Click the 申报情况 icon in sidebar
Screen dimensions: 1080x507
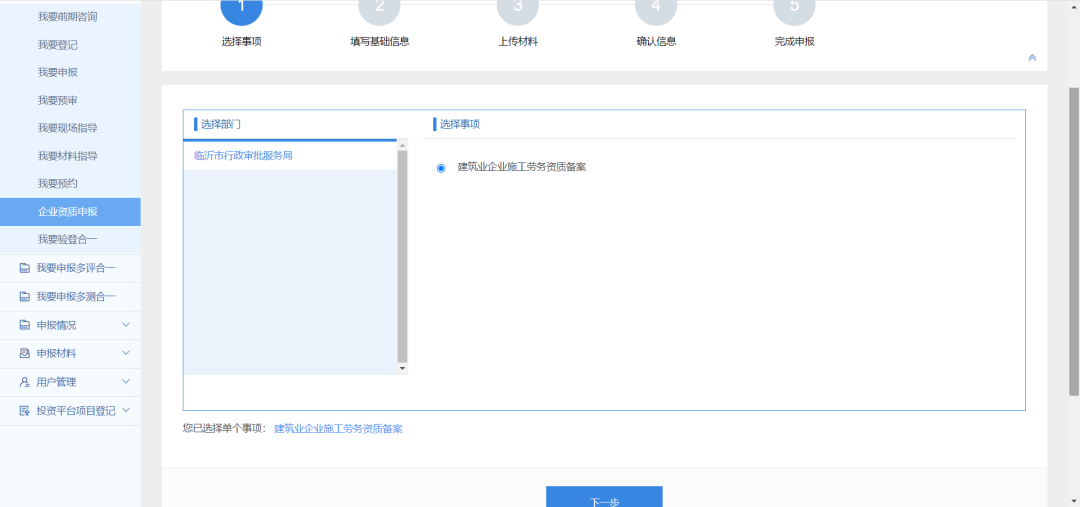(24, 325)
